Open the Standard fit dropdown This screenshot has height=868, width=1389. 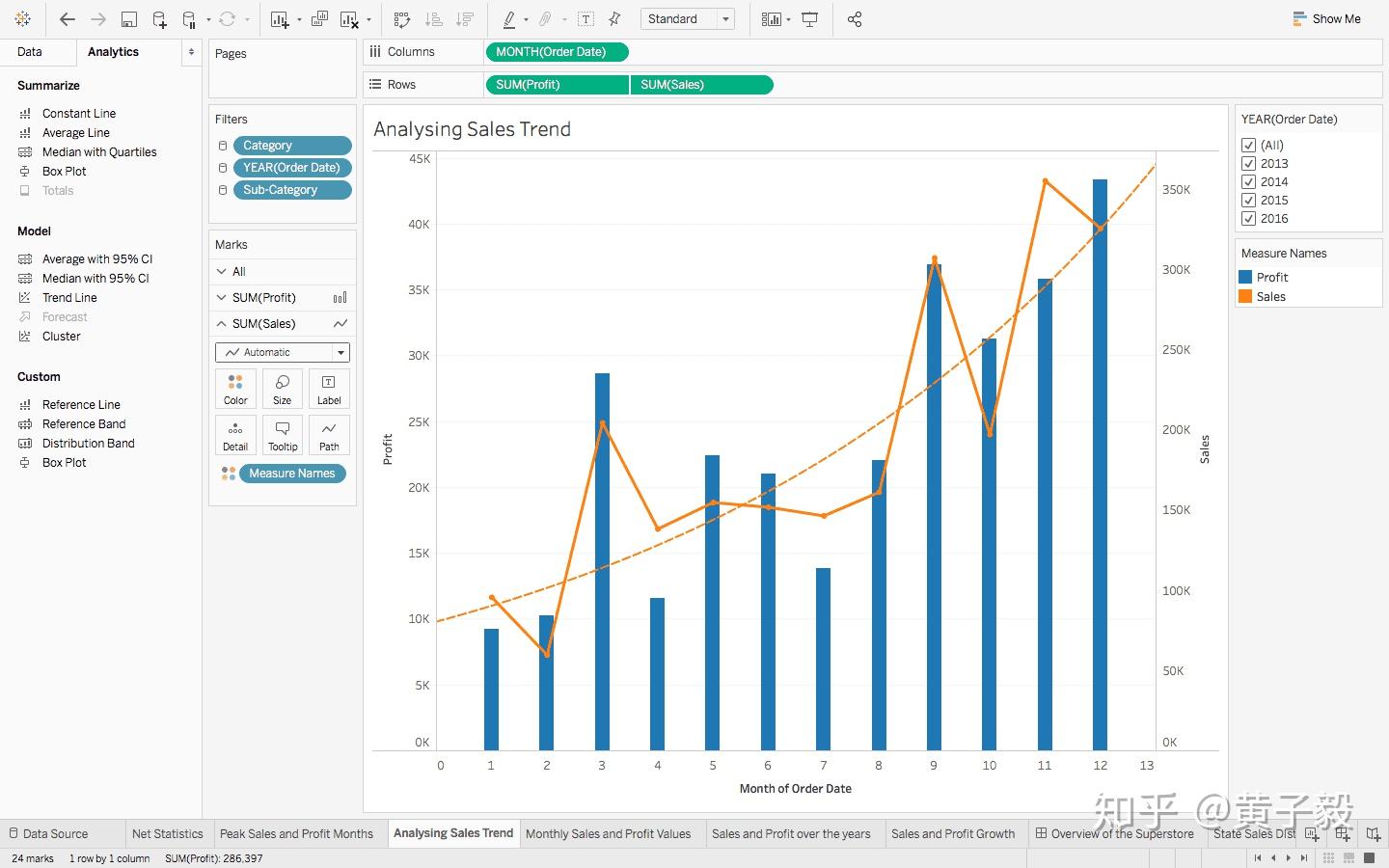[725, 18]
